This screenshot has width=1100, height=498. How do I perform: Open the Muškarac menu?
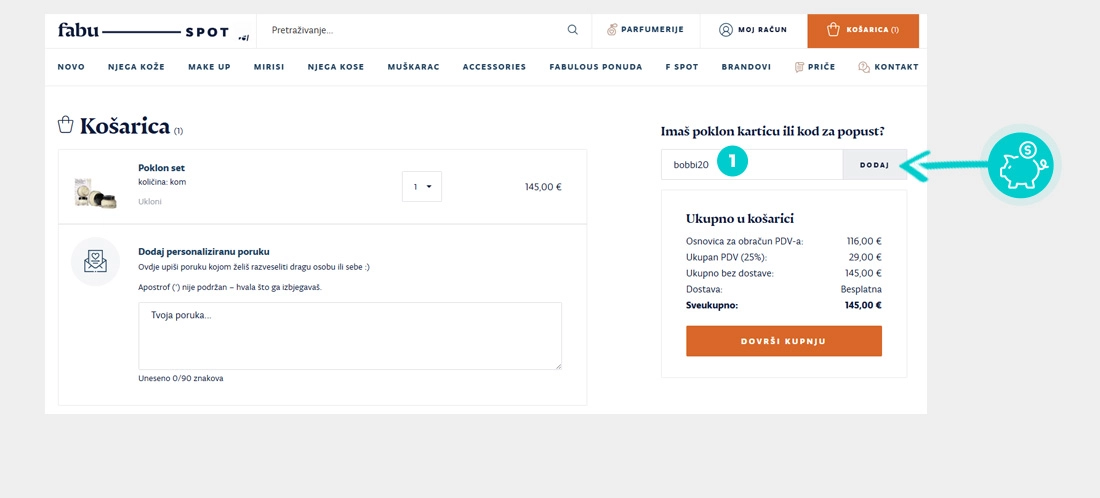(x=413, y=67)
